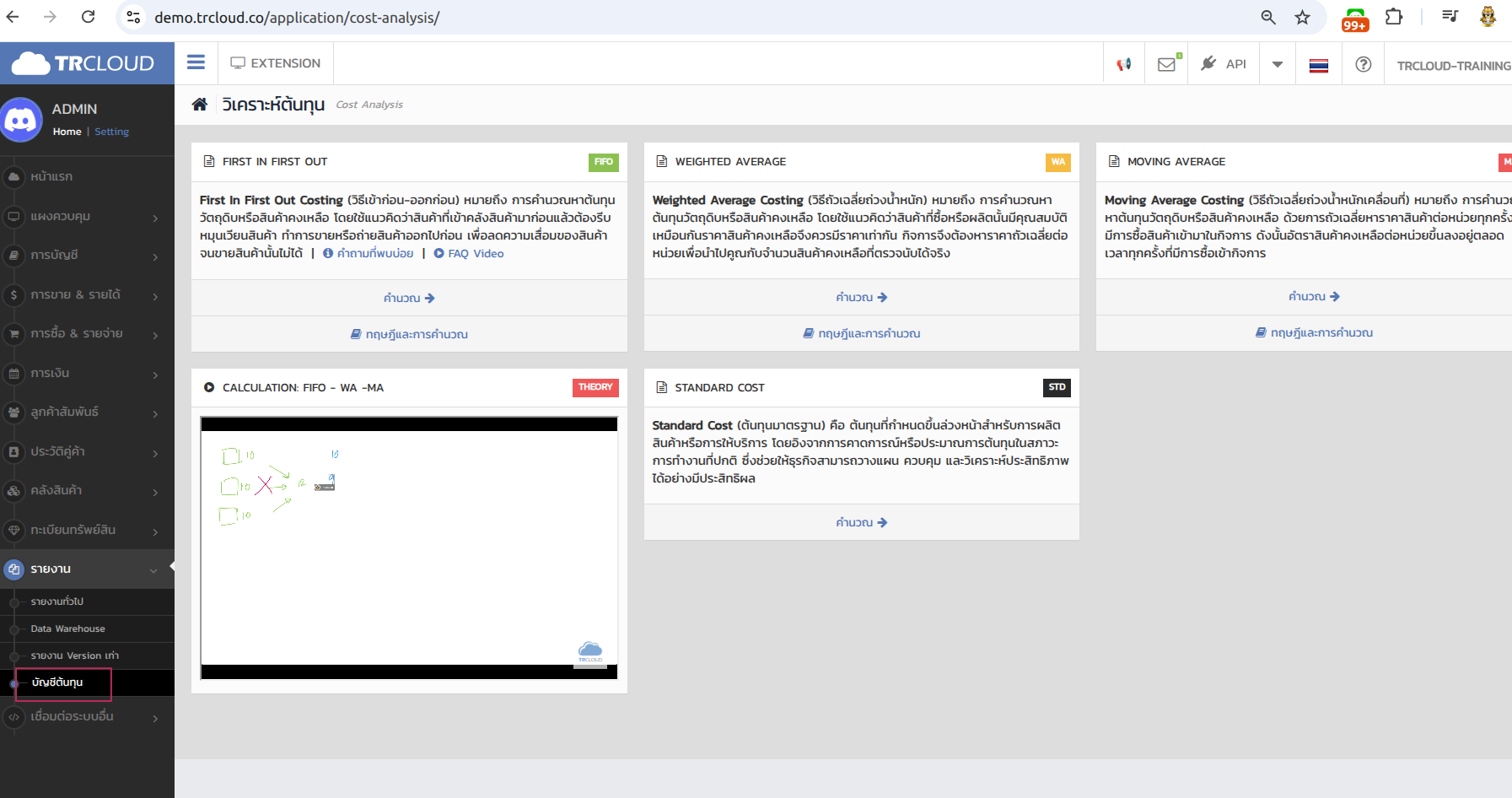Click คำนวณ under Standard Cost
The height and width of the screenshot is (798, 1512).
click(861, 523)
